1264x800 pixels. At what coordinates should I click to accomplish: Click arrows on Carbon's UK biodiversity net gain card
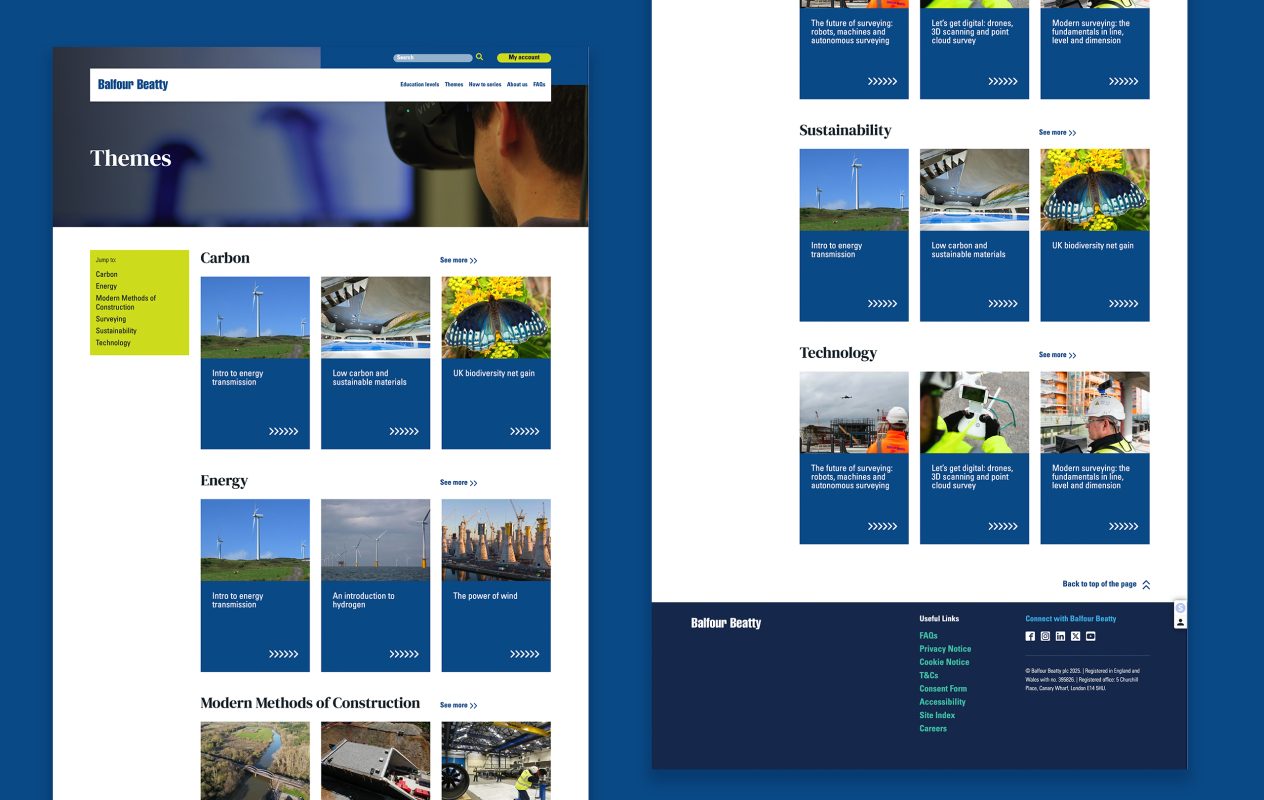(x=524, y=432)
